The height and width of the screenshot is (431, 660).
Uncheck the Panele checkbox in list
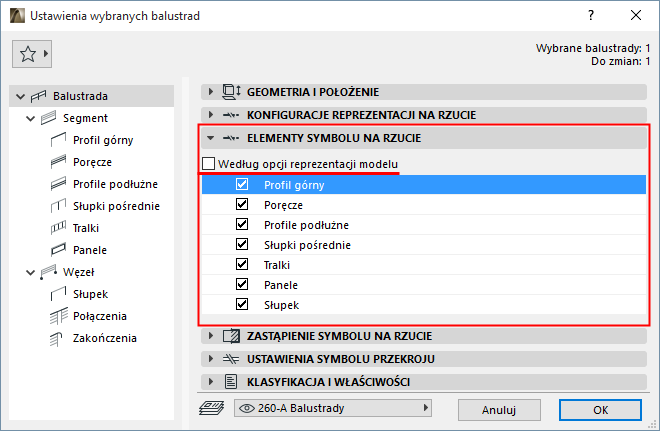tap(241, 284)
